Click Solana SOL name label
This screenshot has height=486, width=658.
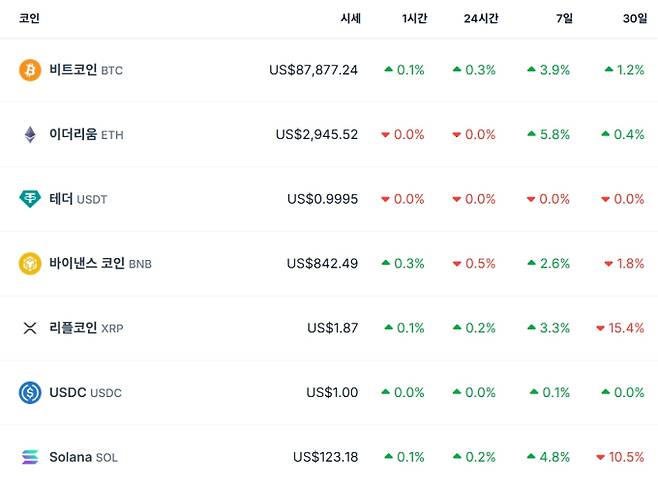(x=83, y=457)
